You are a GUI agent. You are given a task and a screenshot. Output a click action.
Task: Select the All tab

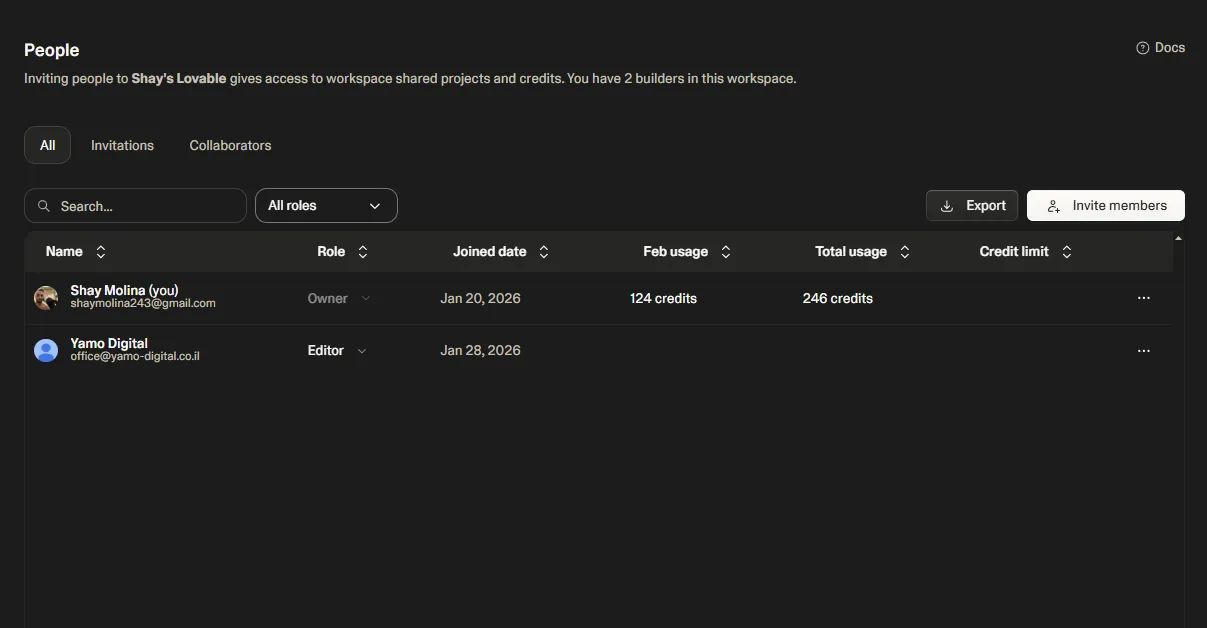(47, 145)
